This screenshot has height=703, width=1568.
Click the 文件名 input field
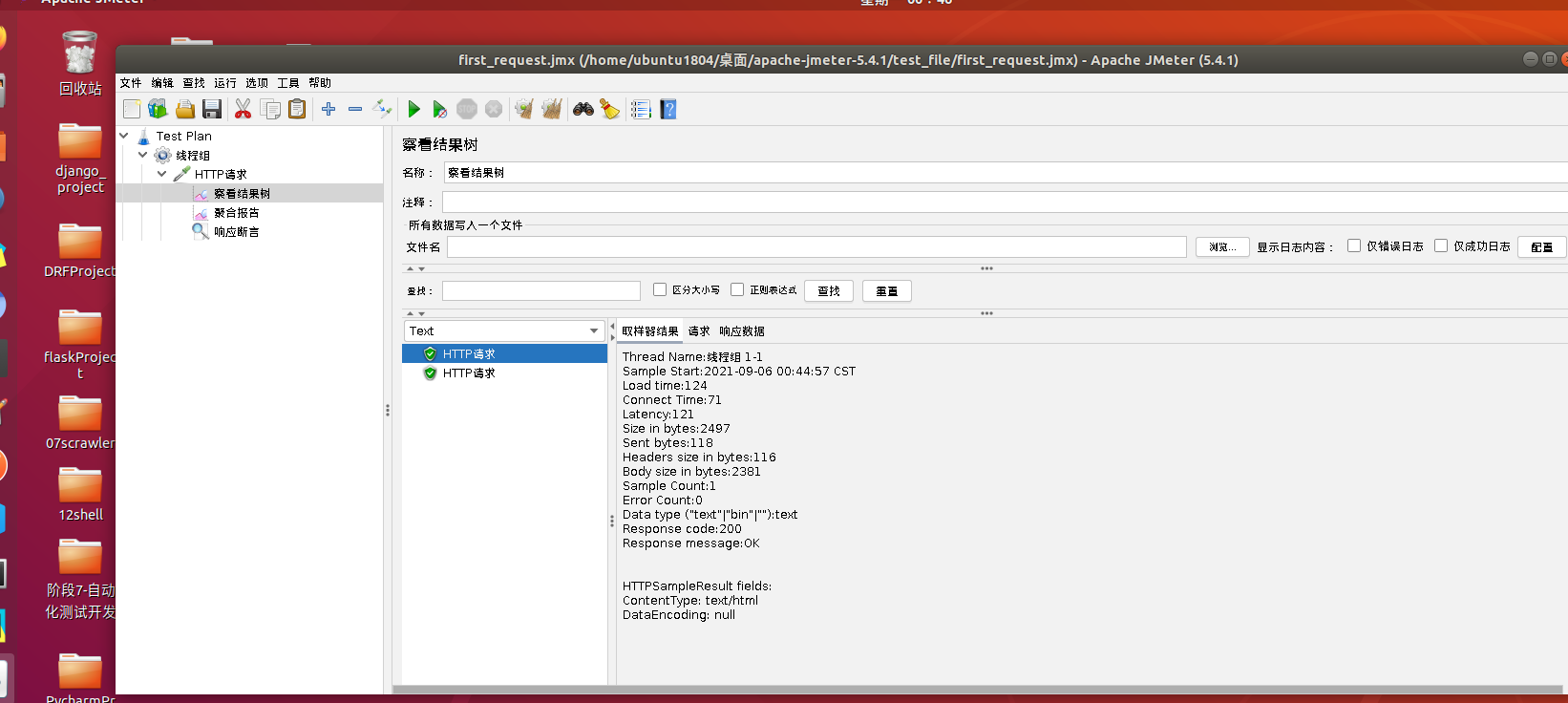coord(816,246)
